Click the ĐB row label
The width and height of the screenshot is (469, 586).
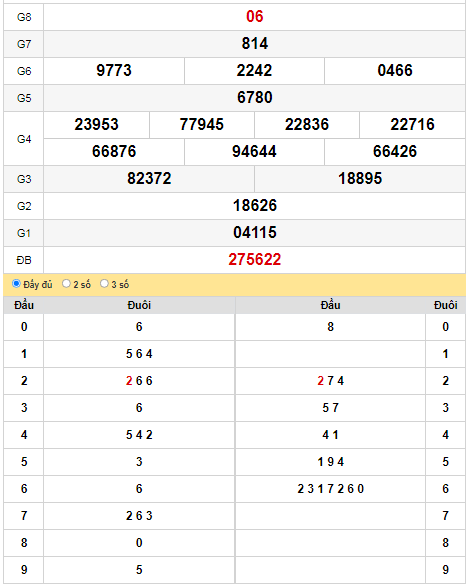(24, 260)
